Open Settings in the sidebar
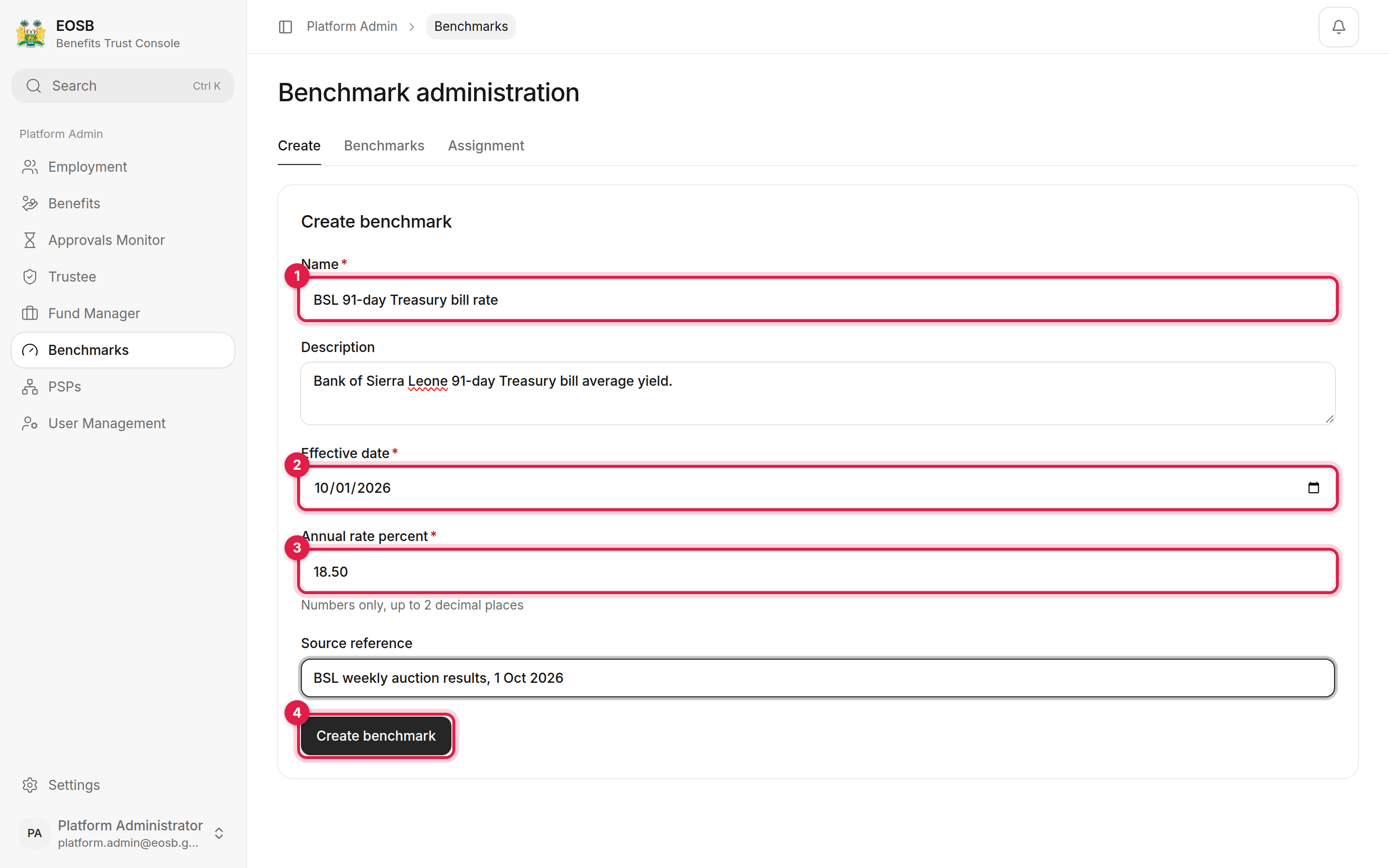1389x868 pixels. tap(123, 785)
